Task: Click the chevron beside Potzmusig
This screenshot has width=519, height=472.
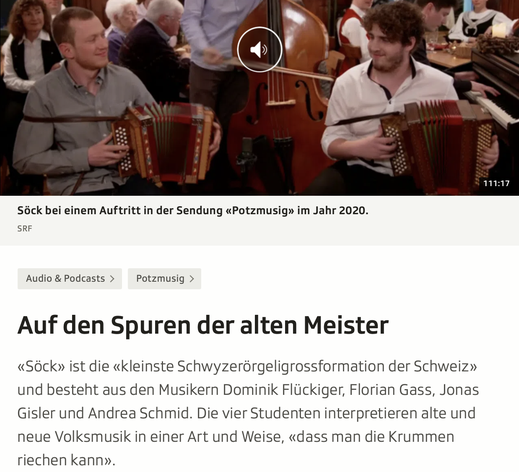Action: 192,279
